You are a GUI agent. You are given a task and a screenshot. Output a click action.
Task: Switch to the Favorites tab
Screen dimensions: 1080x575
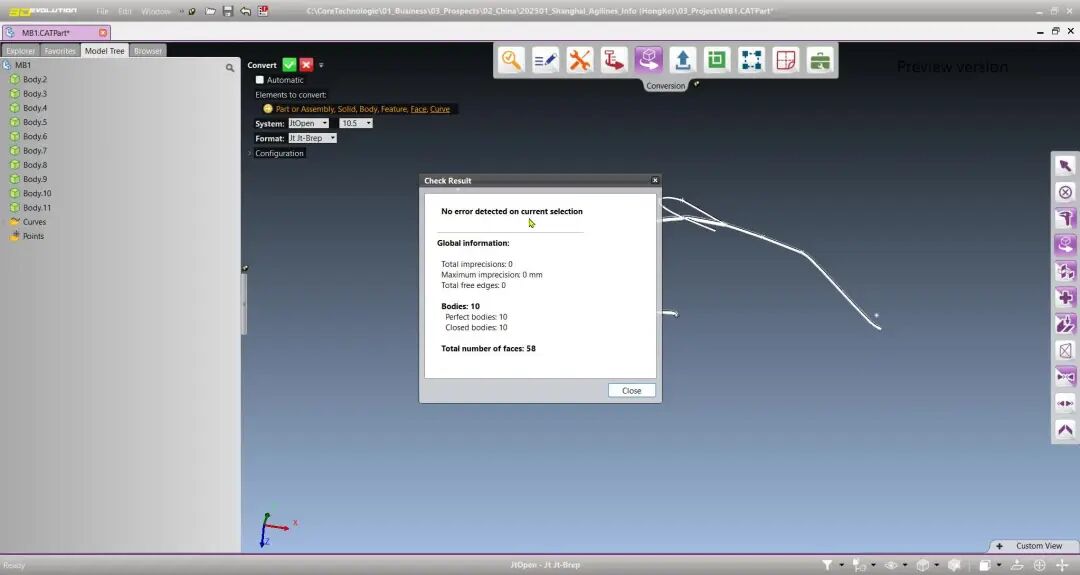(x=60, y=51)
